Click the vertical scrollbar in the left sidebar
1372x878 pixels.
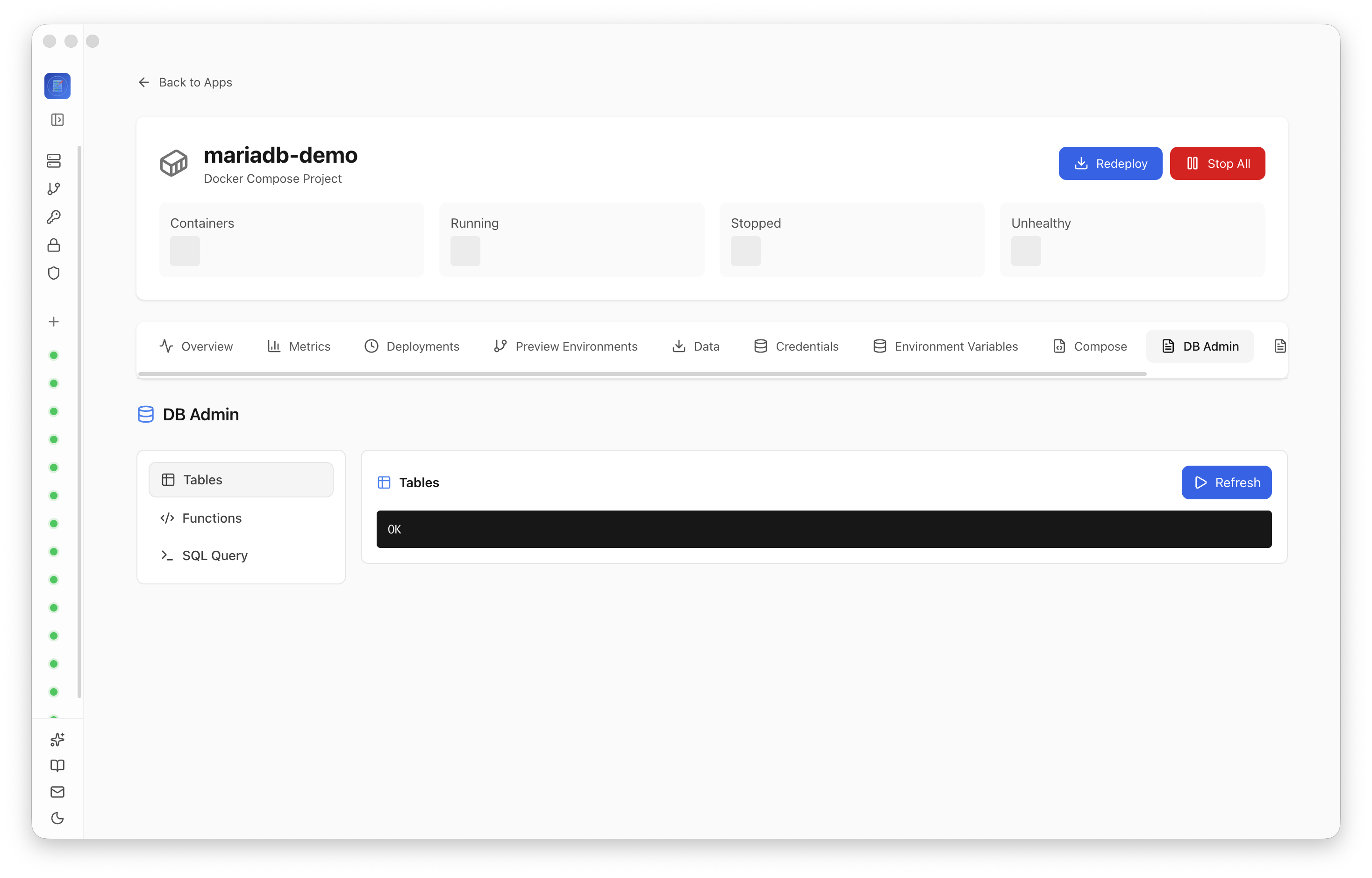pos(79,422)
